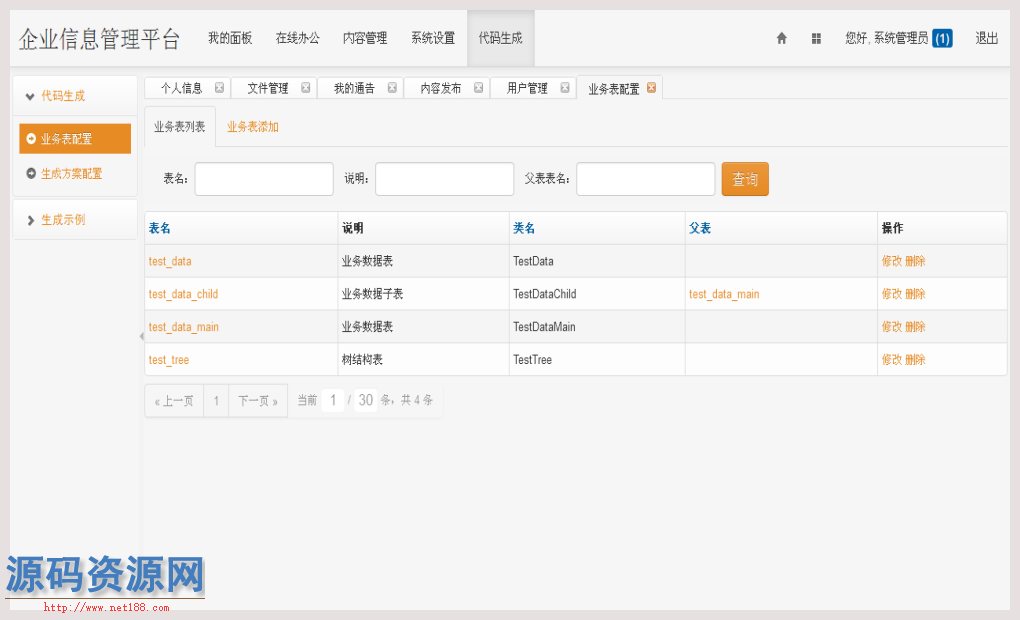Open the test_data_child table link

click(183, 294)
